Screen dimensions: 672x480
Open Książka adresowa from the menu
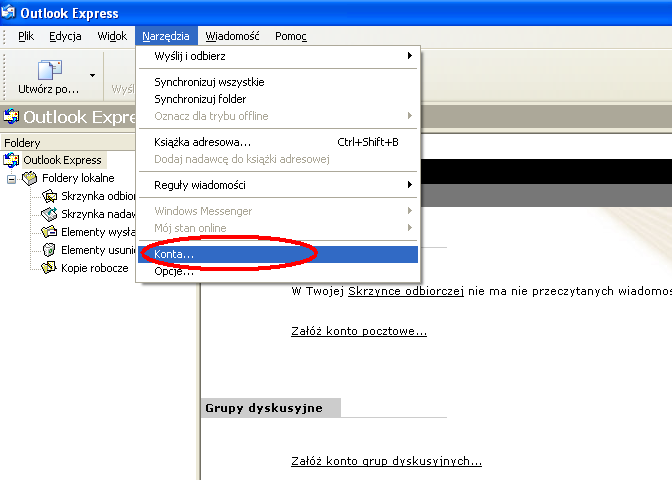point(278,142)
